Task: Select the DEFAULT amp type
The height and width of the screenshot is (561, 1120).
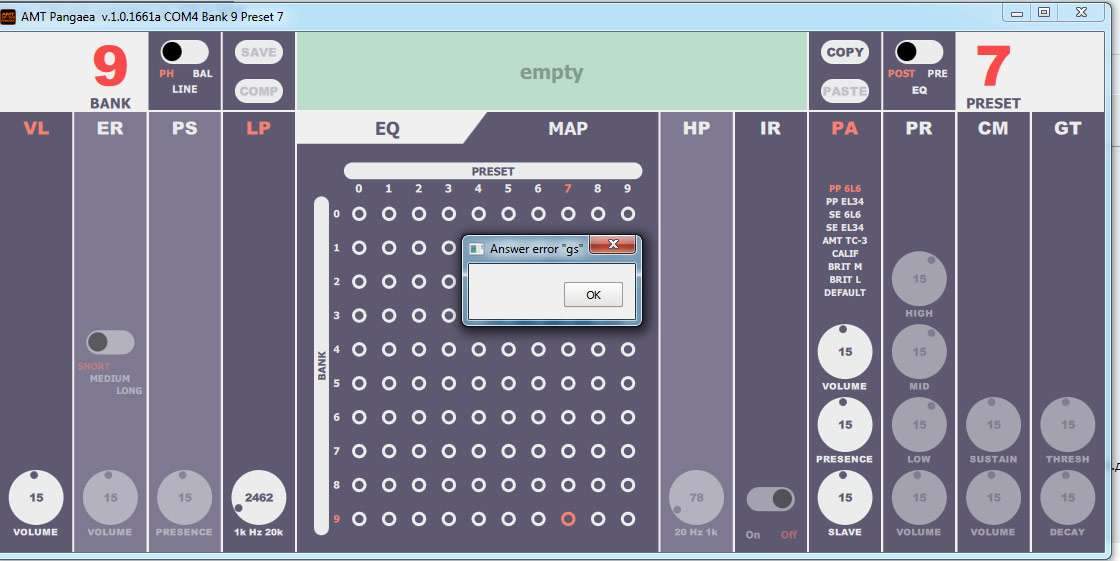Action: coord(845,292)
